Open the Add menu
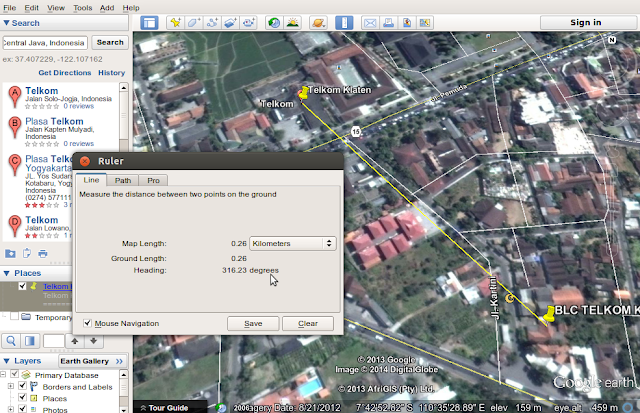 pos(107,8)
